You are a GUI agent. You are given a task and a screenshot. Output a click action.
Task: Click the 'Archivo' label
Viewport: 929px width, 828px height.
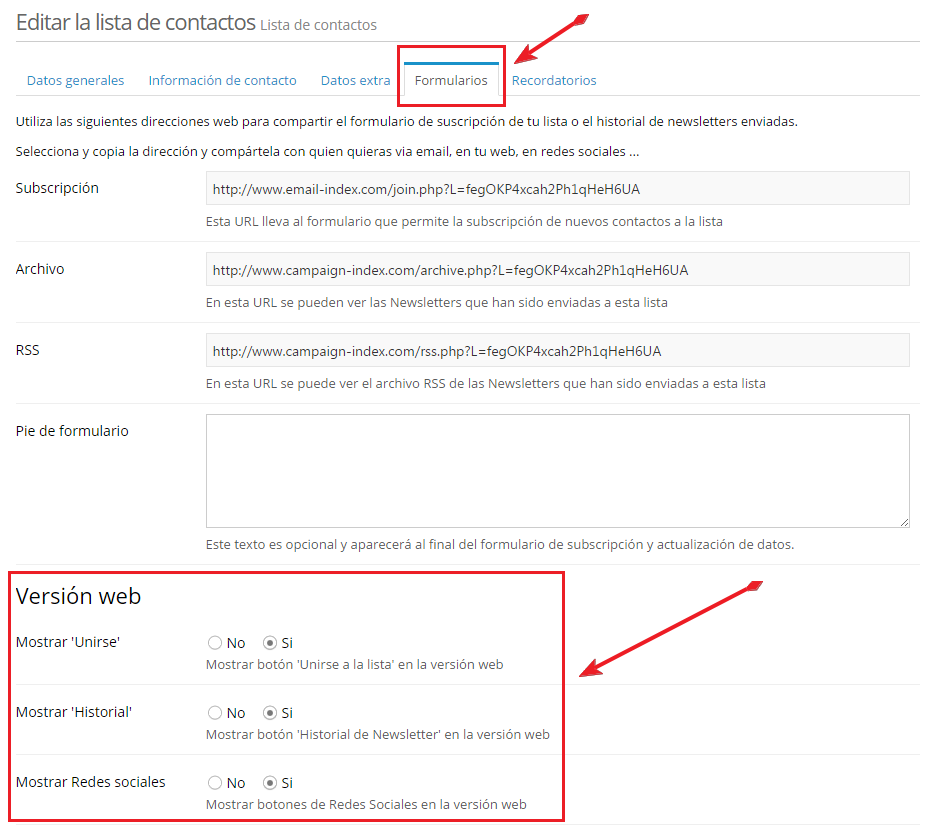(40, 269)
